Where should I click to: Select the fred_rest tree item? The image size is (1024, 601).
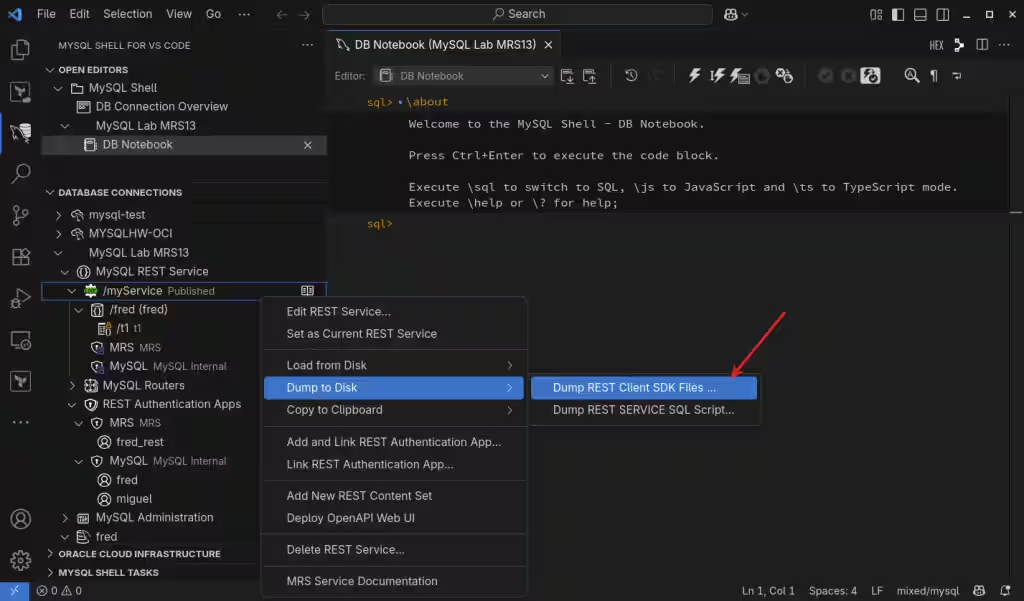[x=140, y=442]
